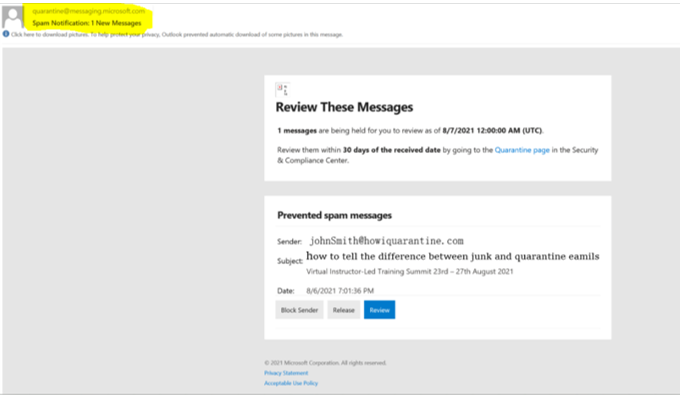Click the johnSmith@howiquarantine.com sender address
The width and height of the screenshot is (683, 395).
click(386, 241)
